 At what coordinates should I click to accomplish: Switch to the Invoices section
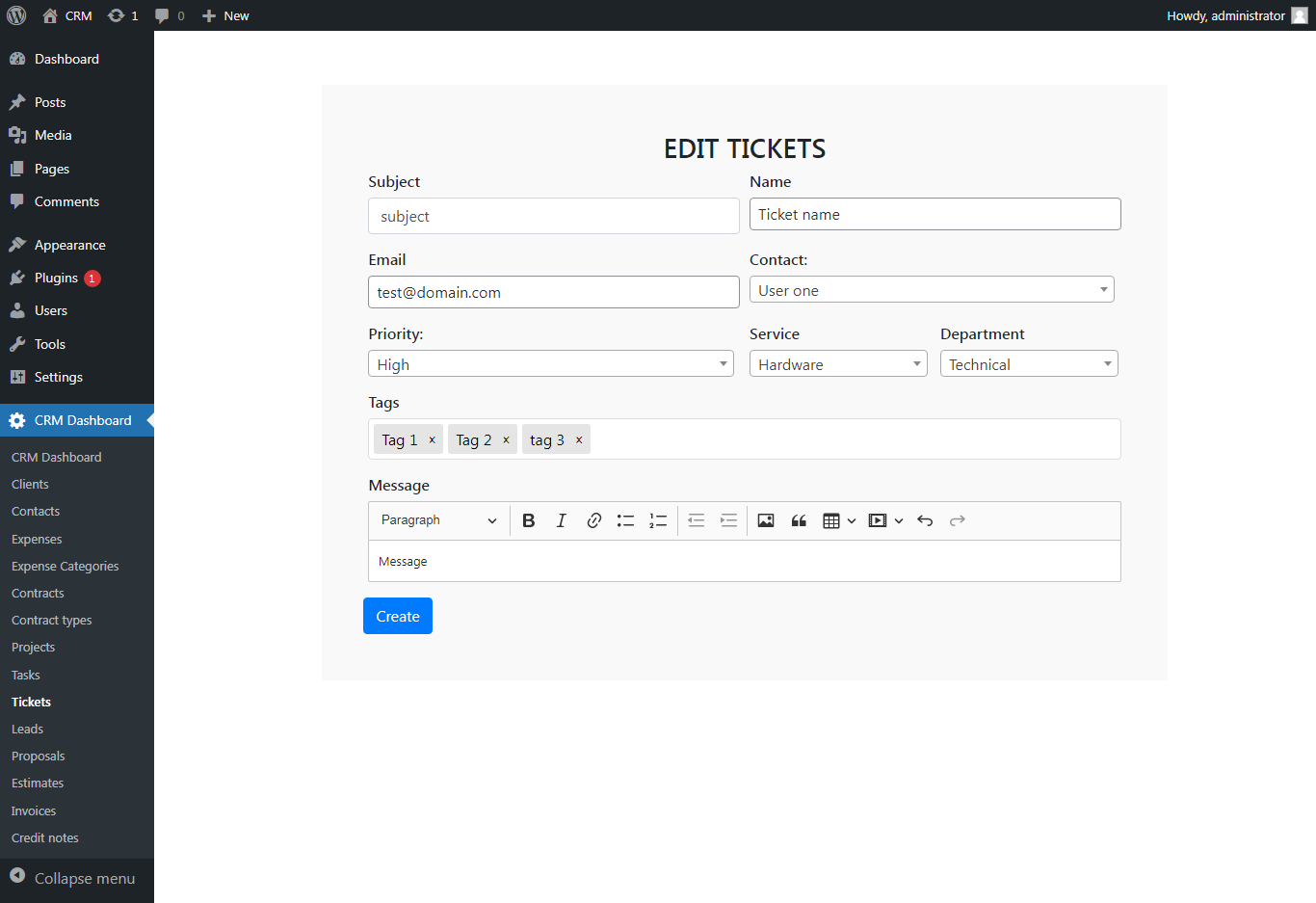33,810
